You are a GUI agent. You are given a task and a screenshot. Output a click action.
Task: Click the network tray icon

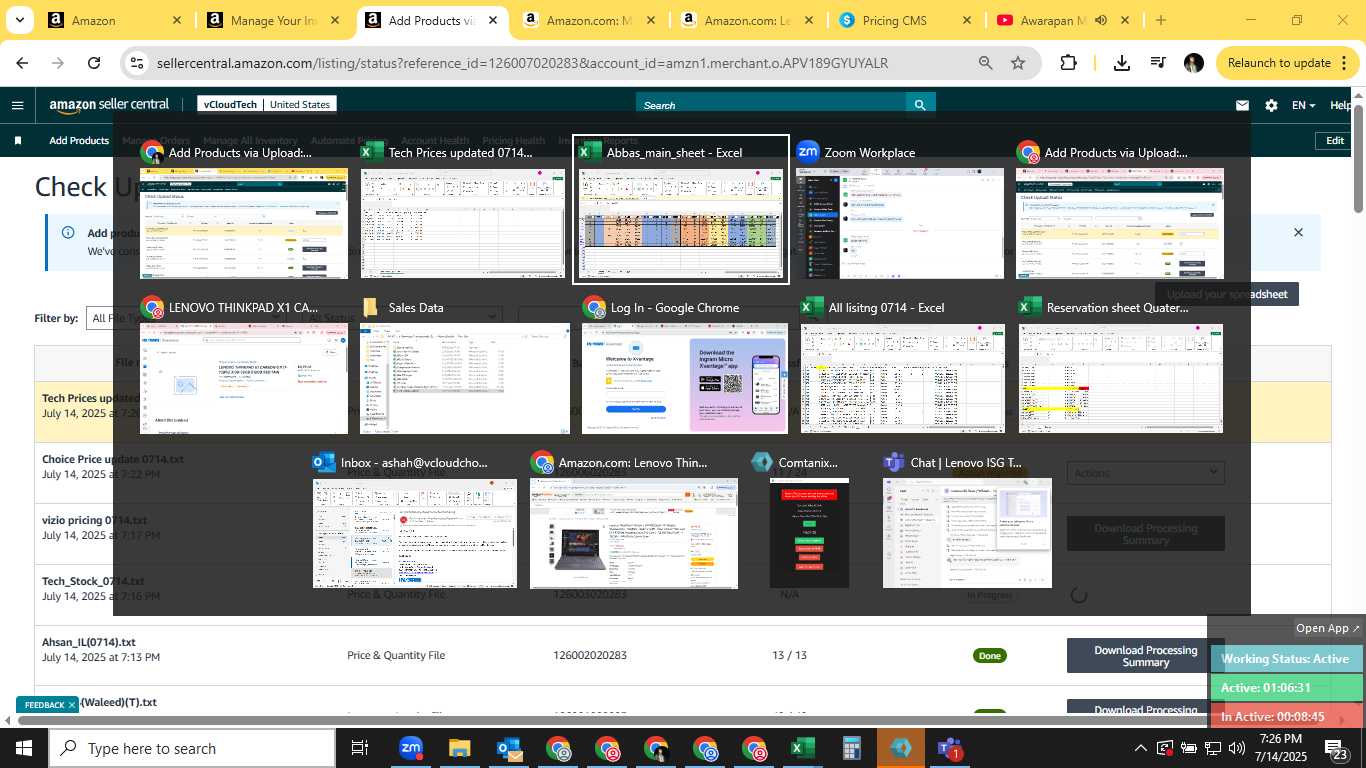click(1213, 748)
